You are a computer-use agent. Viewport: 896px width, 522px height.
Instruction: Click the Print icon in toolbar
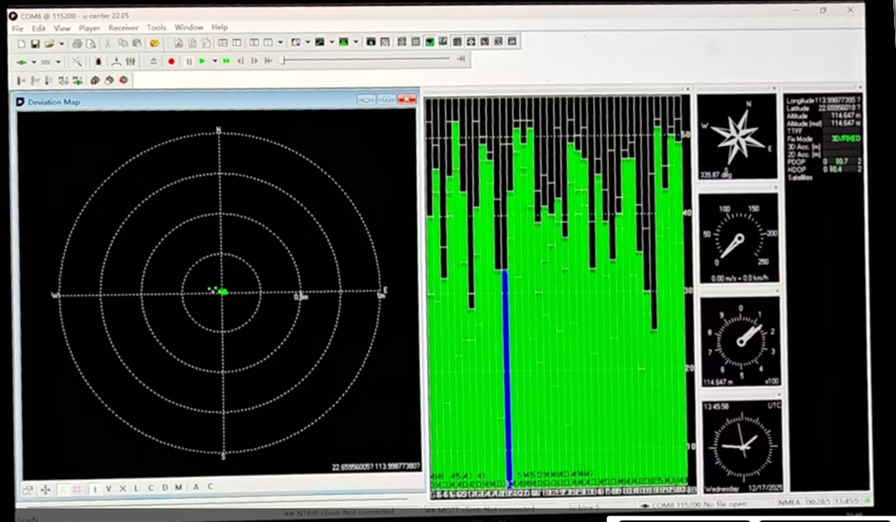click(x=77, y=43)
